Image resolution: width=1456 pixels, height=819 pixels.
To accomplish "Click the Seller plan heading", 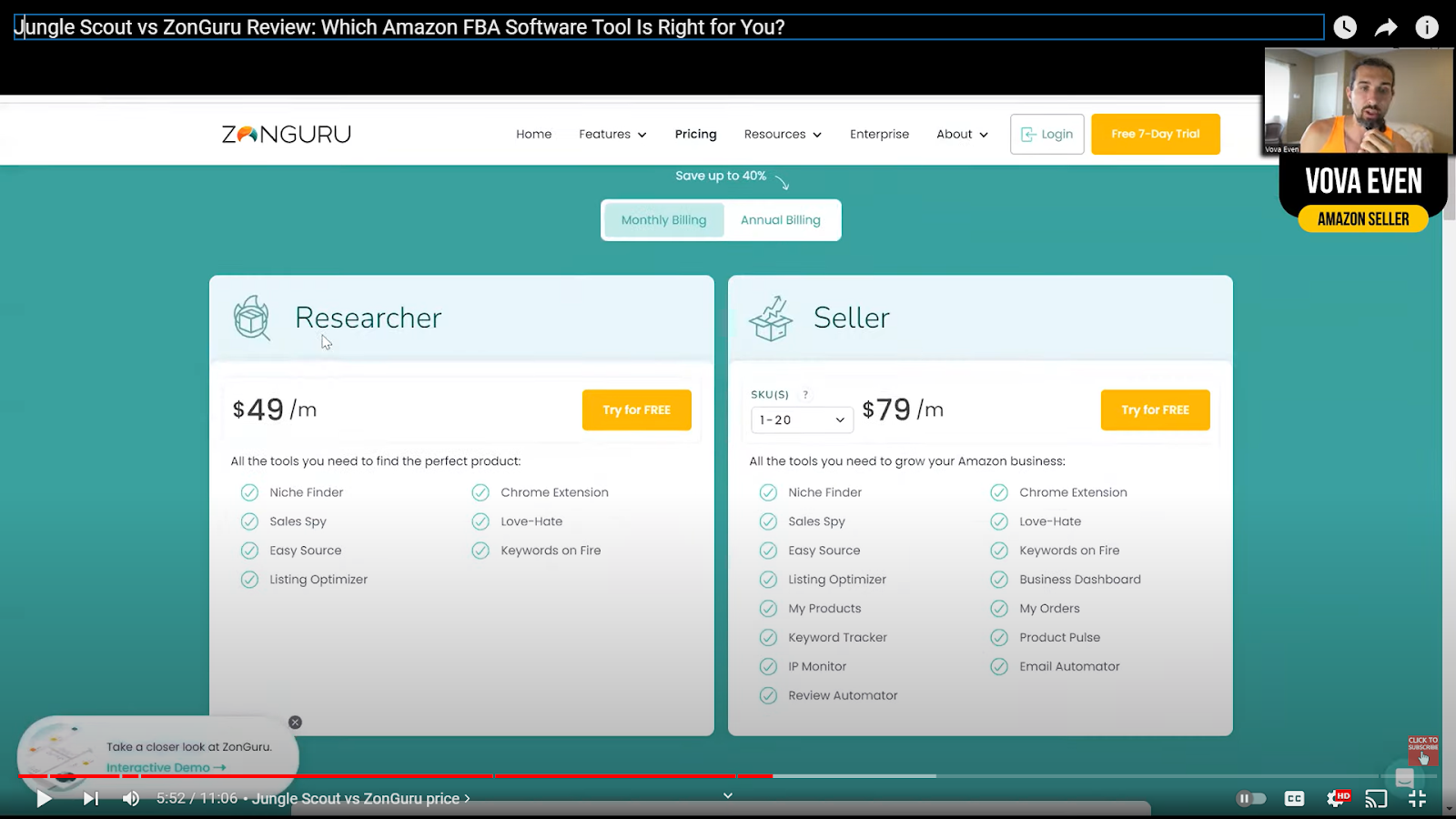I will pyautogui.click(x=852, y=318).
